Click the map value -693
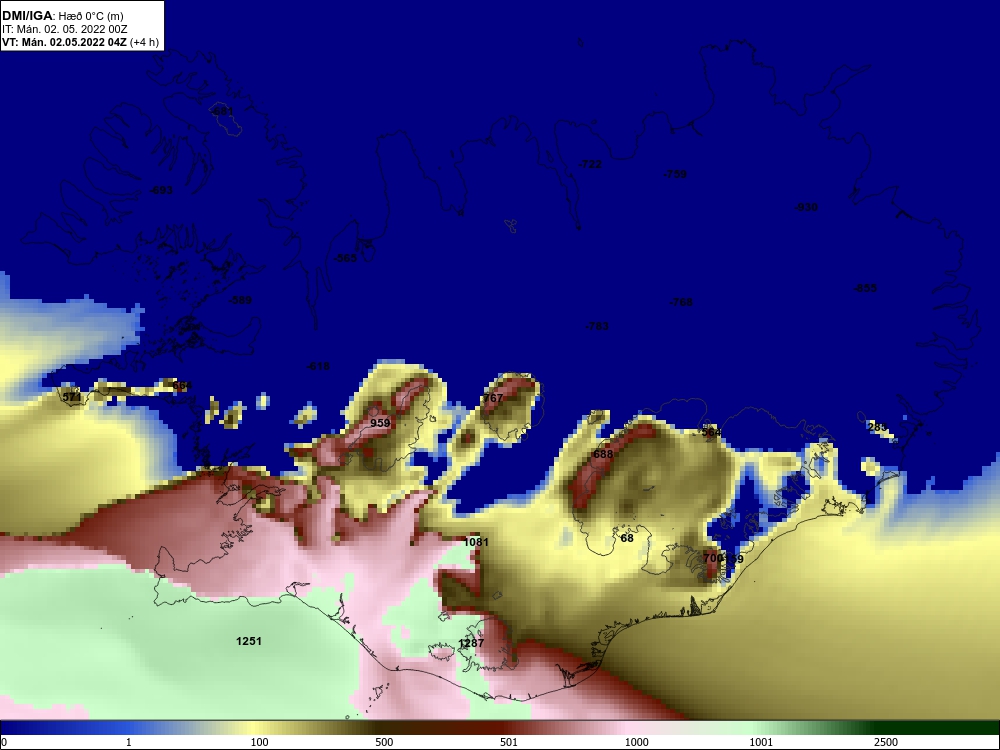 (161, 190)
